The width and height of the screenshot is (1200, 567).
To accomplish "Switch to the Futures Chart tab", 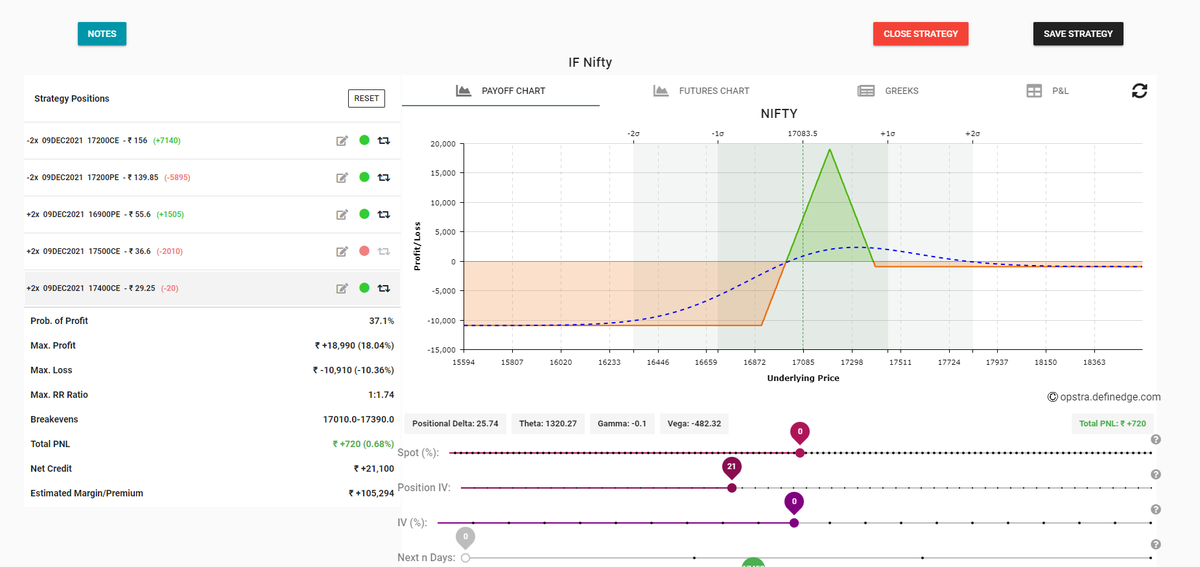I will 701,91.
